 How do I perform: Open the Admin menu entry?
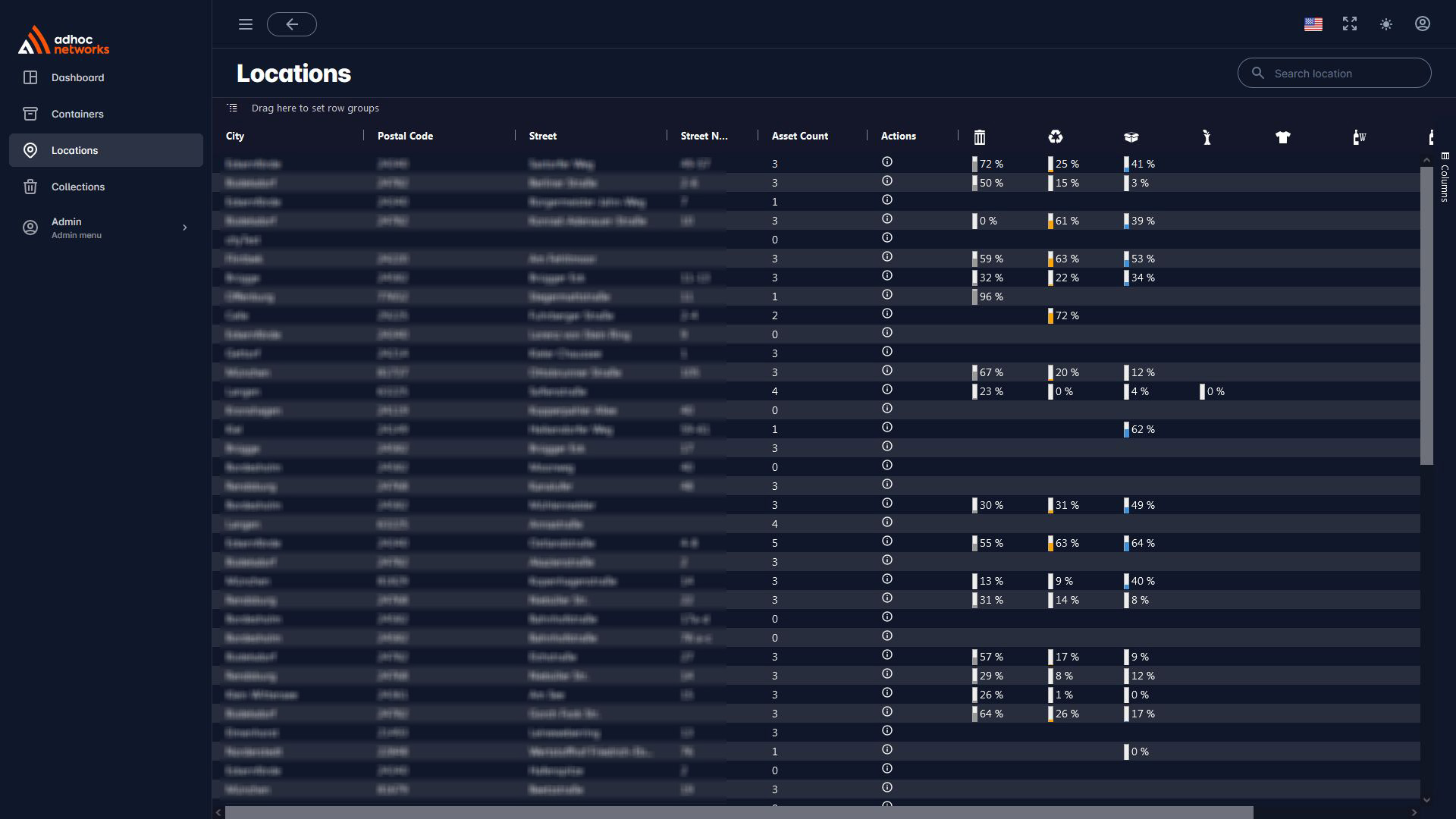click(x=106, y=227)
